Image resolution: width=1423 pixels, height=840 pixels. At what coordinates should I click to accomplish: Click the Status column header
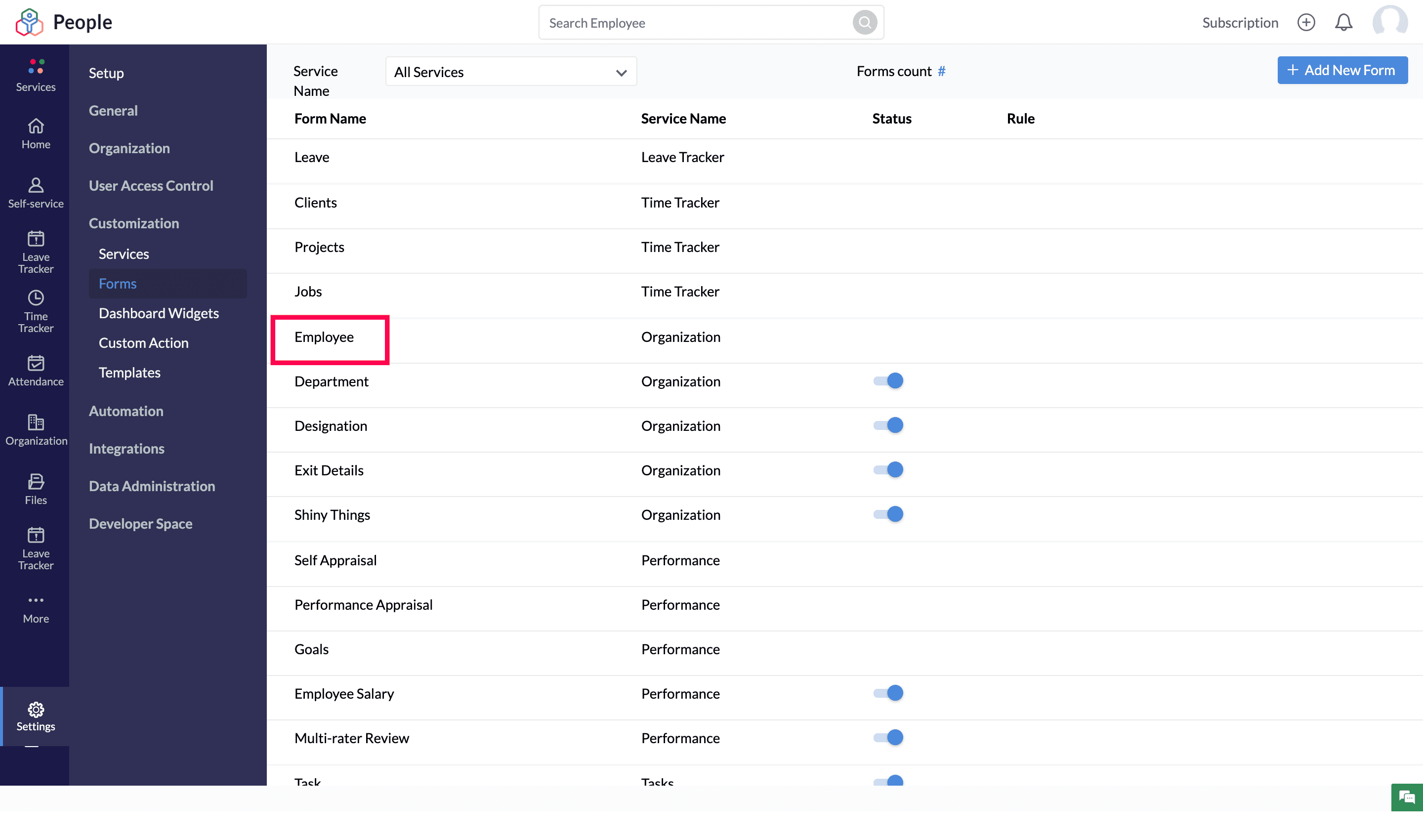pyautogui.click(x=891, y=118)
